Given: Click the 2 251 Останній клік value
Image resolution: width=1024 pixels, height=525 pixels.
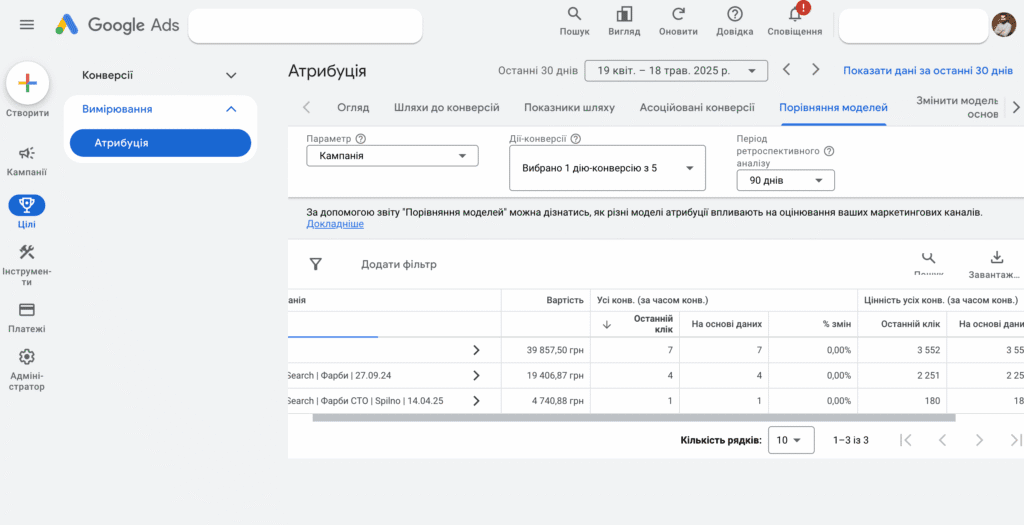Looking at the screenshot, I should pos(927,375).
